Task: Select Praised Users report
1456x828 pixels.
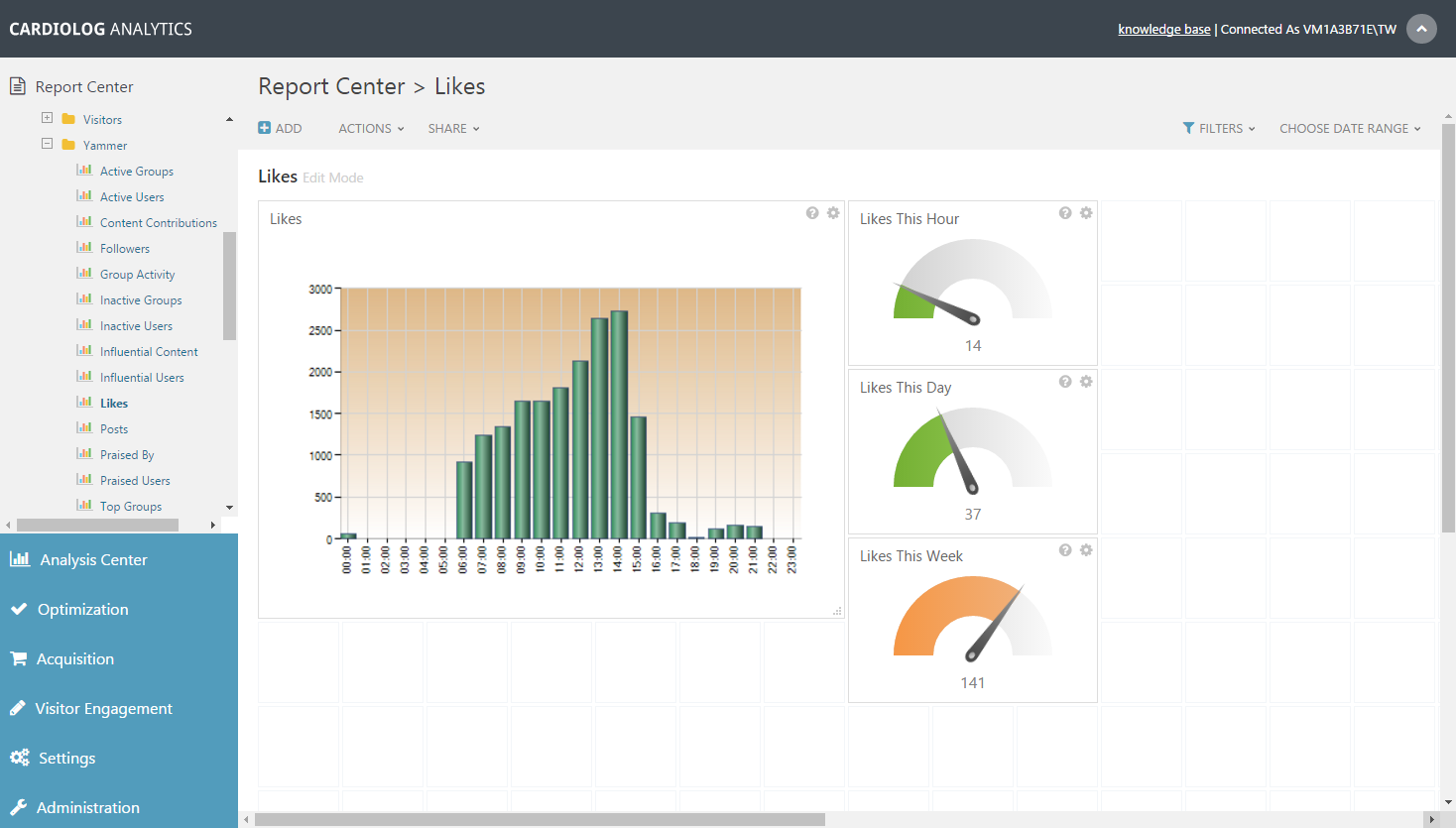Action: click(135, 480)
